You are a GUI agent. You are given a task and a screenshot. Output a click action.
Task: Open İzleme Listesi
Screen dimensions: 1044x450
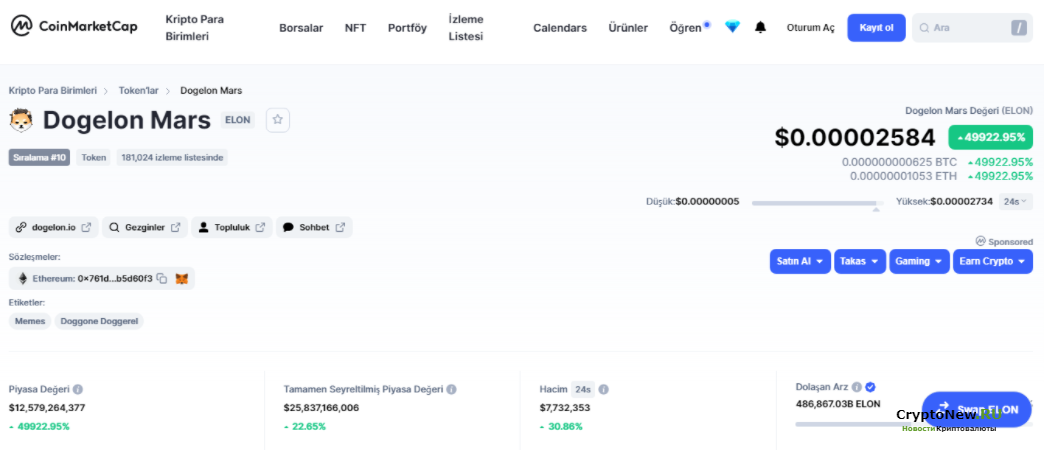466,28
